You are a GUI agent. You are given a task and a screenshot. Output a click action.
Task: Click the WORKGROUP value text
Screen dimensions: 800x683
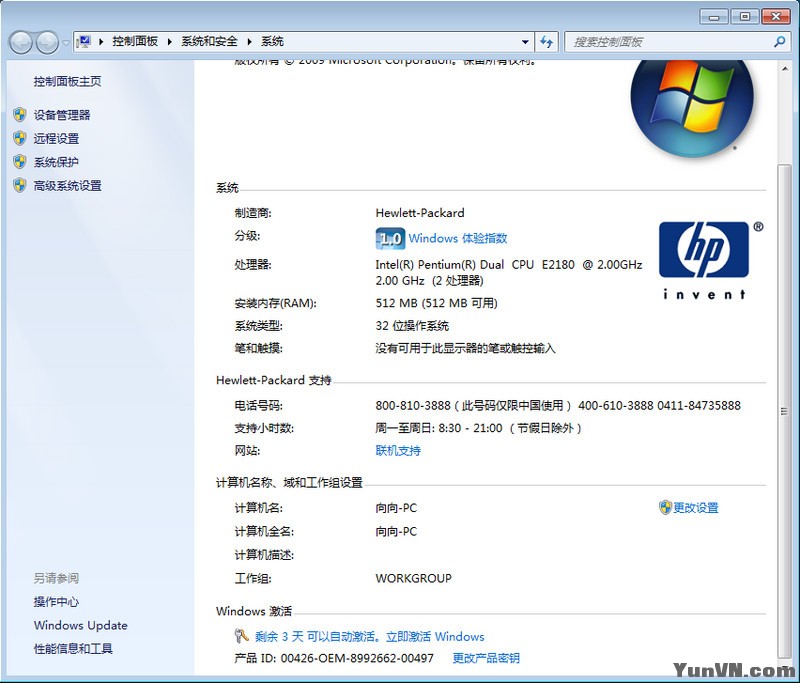pyautogui.click(x=414, y=578)
